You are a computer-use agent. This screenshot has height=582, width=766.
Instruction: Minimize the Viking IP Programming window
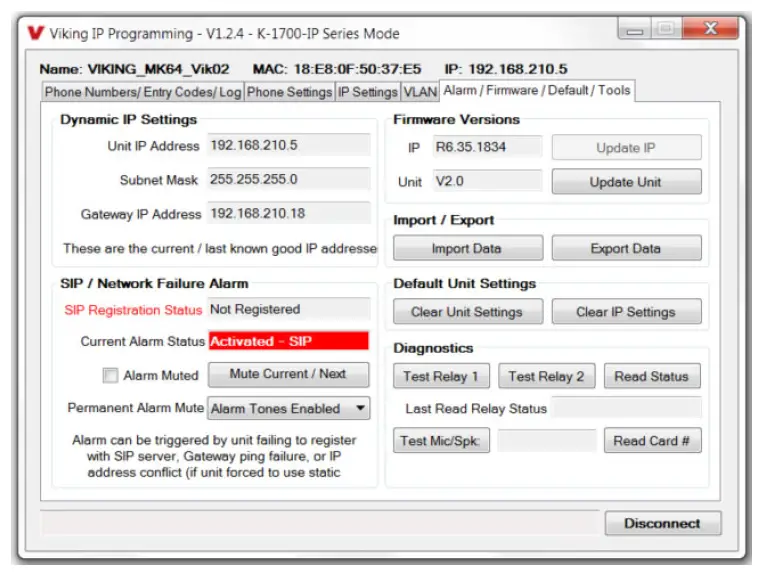[x=635, y=29]
